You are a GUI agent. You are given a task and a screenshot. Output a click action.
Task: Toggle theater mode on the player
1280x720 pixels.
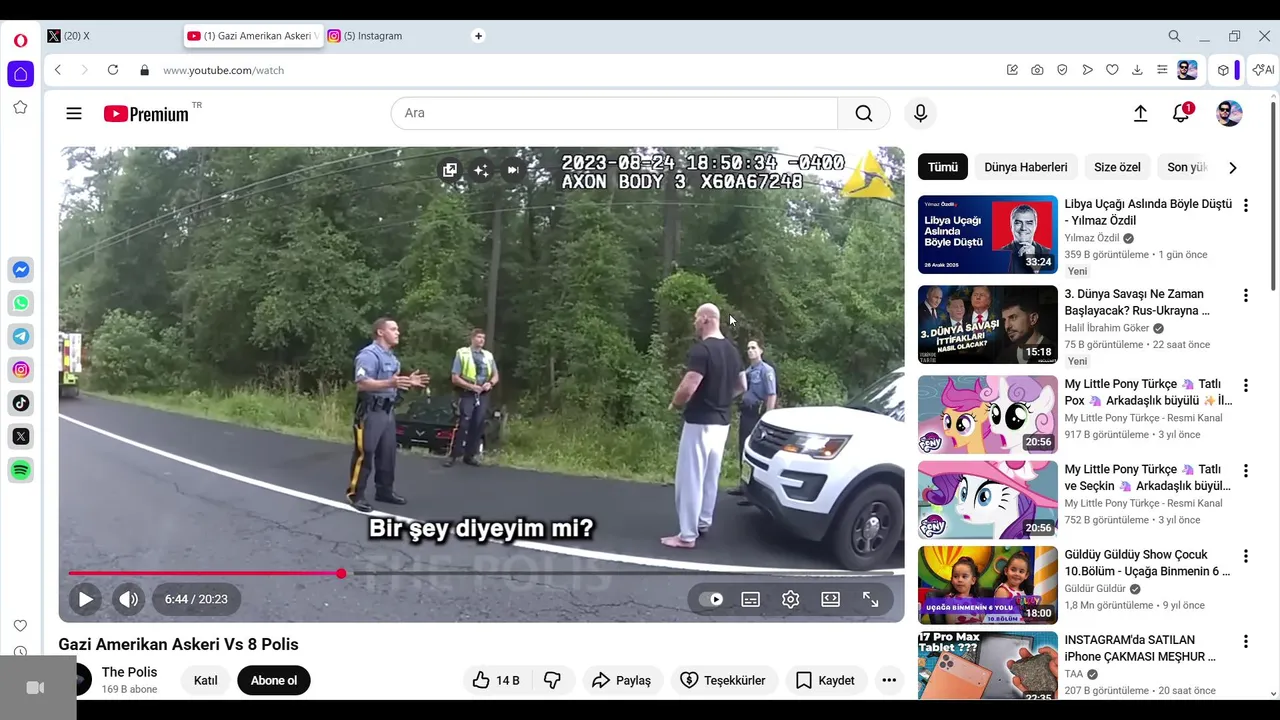(x=831, y=599)
